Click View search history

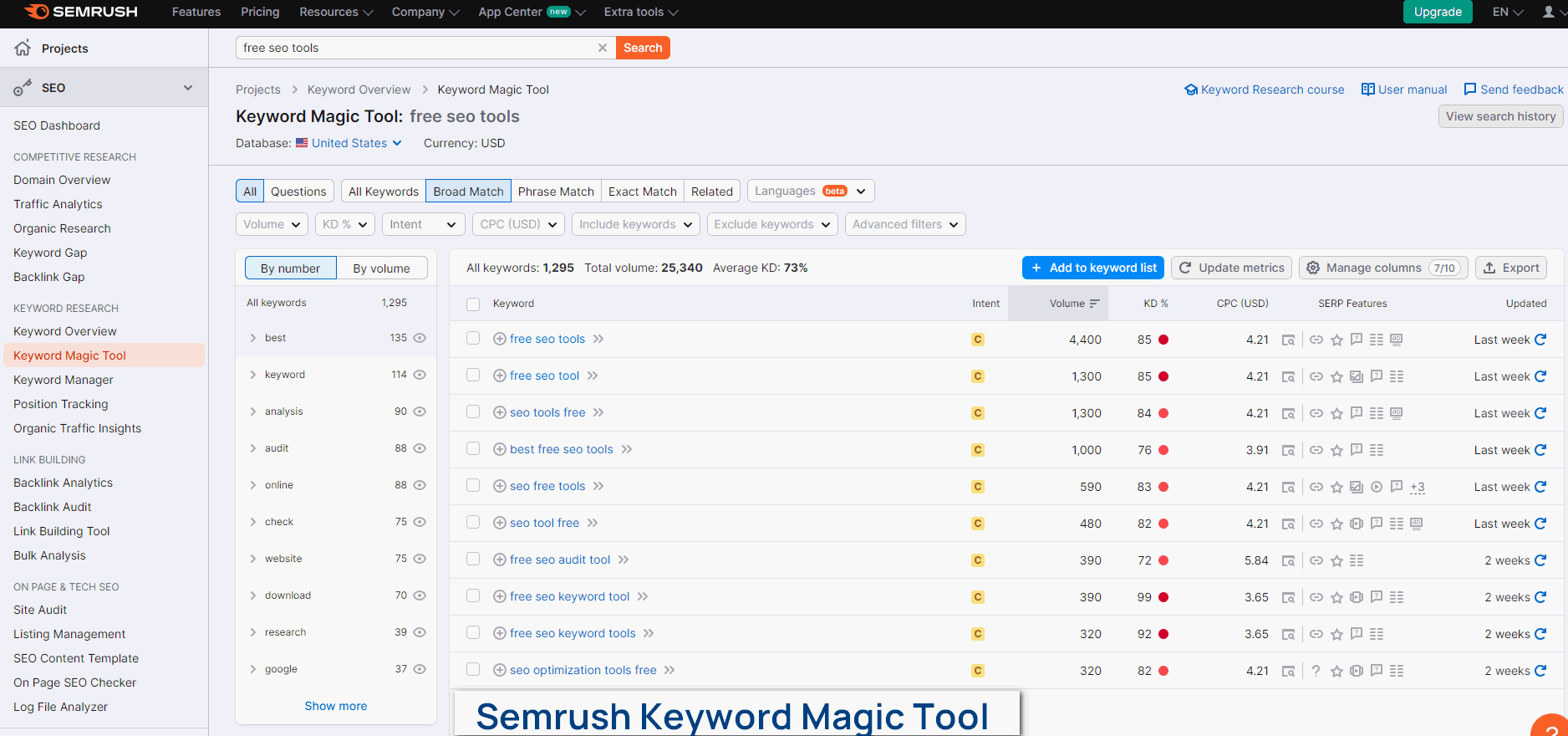1500,116
